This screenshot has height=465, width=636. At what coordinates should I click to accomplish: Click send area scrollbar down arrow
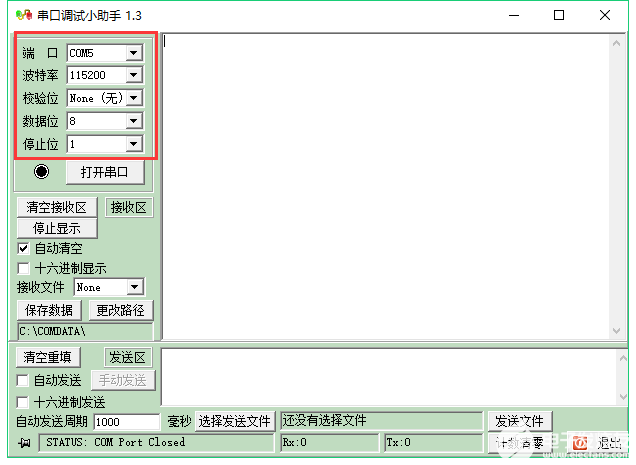(623, 396)
